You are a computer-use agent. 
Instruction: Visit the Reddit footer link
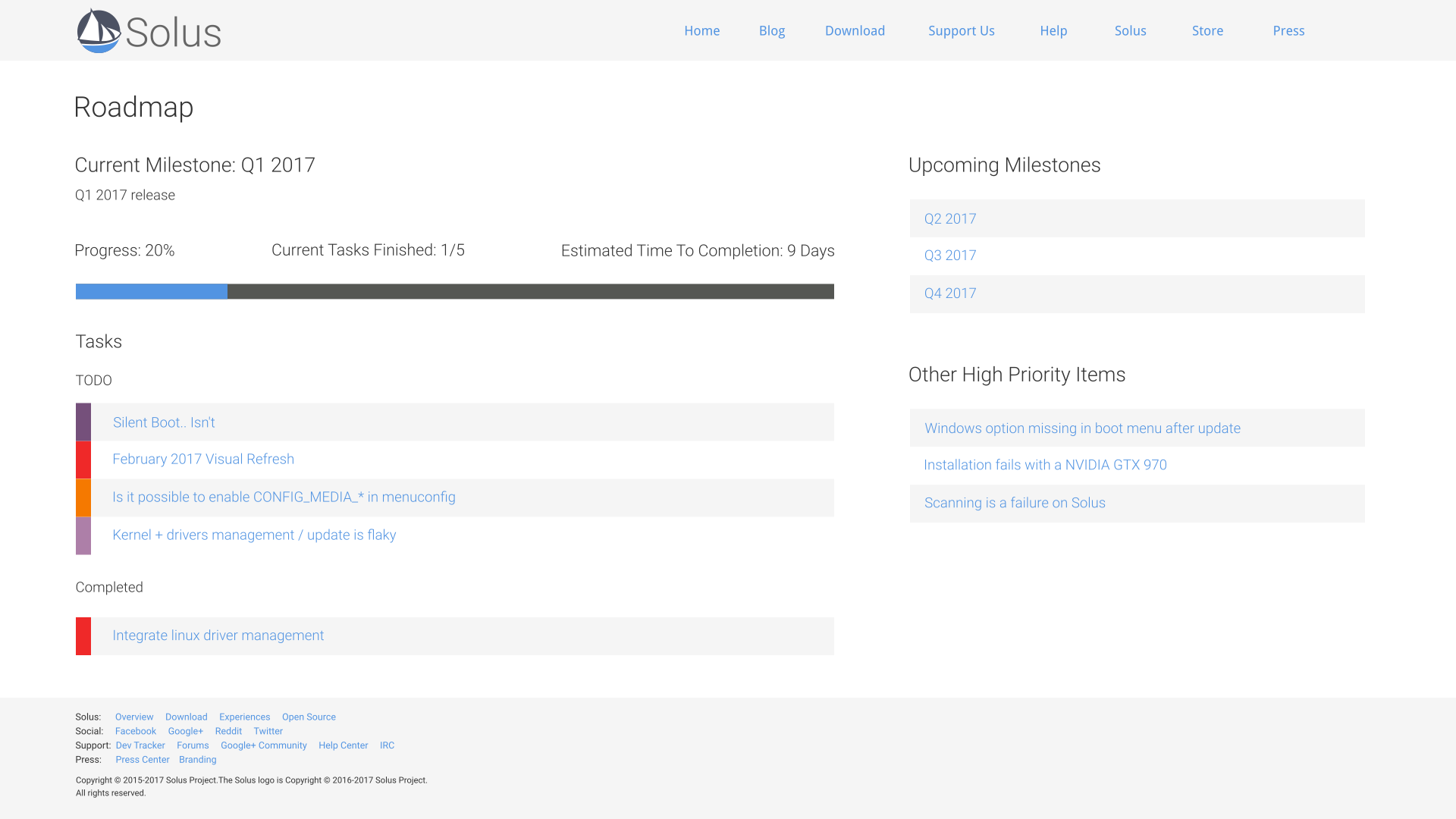(x=228, y=731)
